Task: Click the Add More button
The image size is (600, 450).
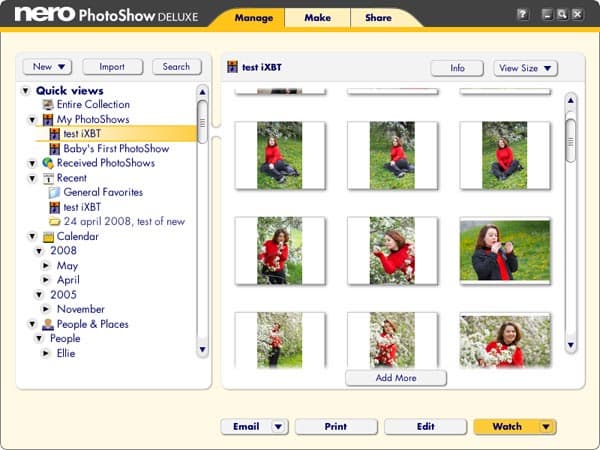Action: click(396, 378)
